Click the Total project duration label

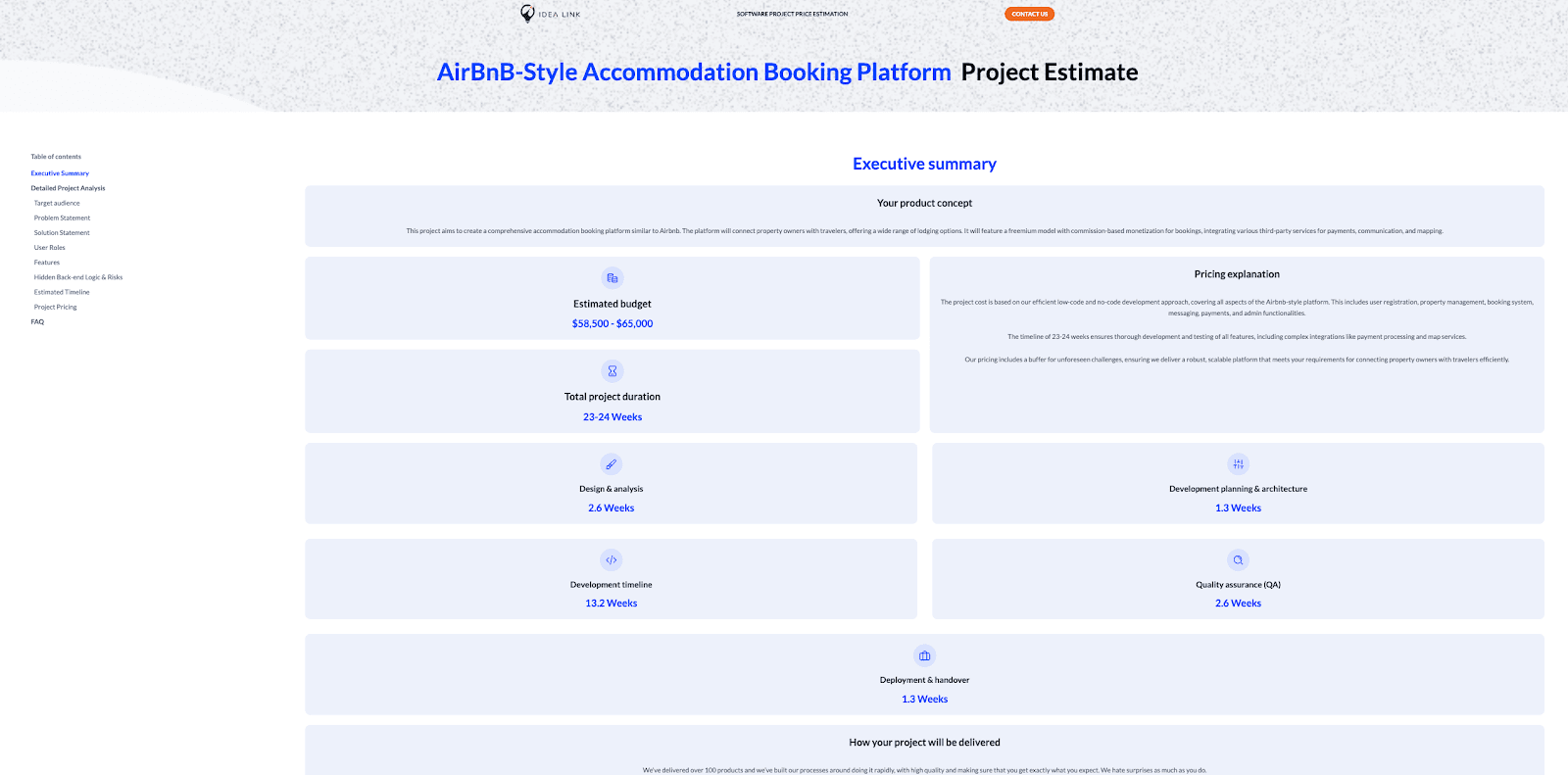612,397
